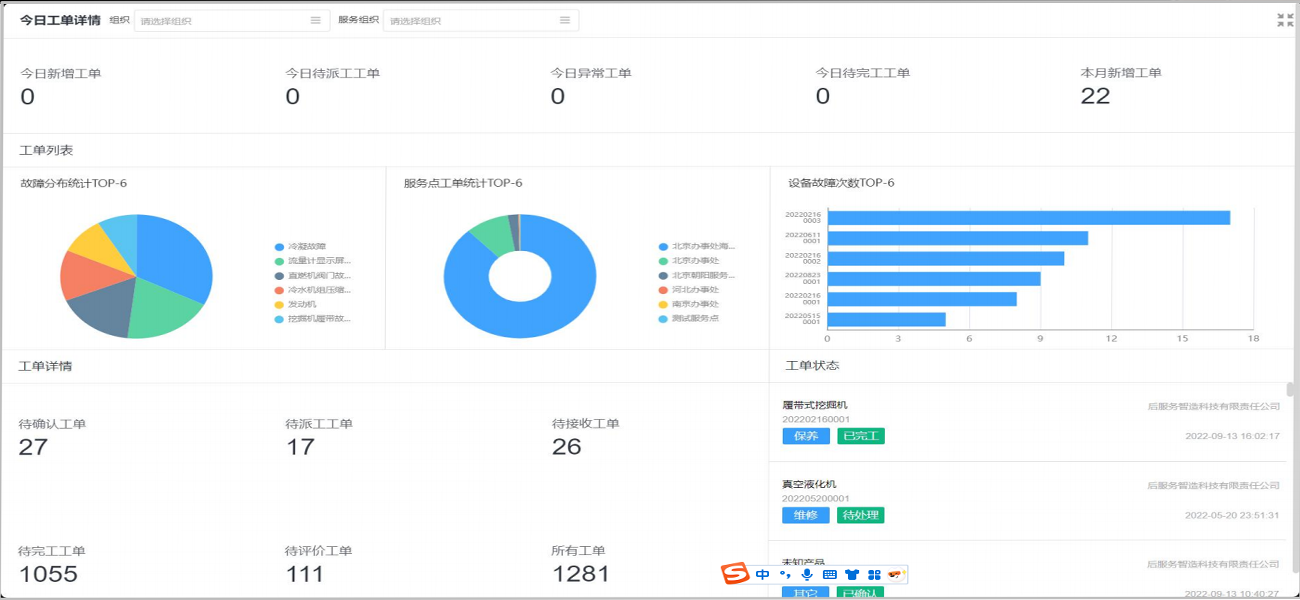Open the 真空液化机 work order entry
Image resolution: width=1300 pixels, height=600 pixels.
tap(1029, 501)
